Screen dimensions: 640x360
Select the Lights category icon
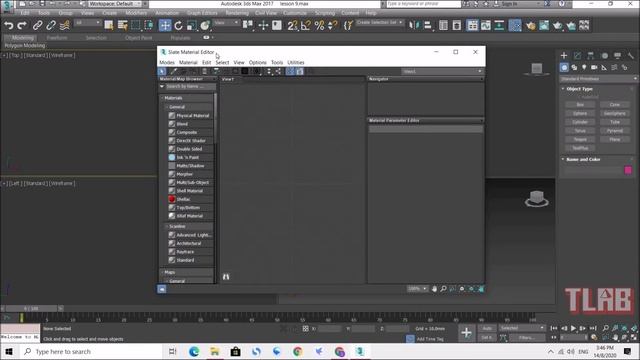(x=584, y=67)
